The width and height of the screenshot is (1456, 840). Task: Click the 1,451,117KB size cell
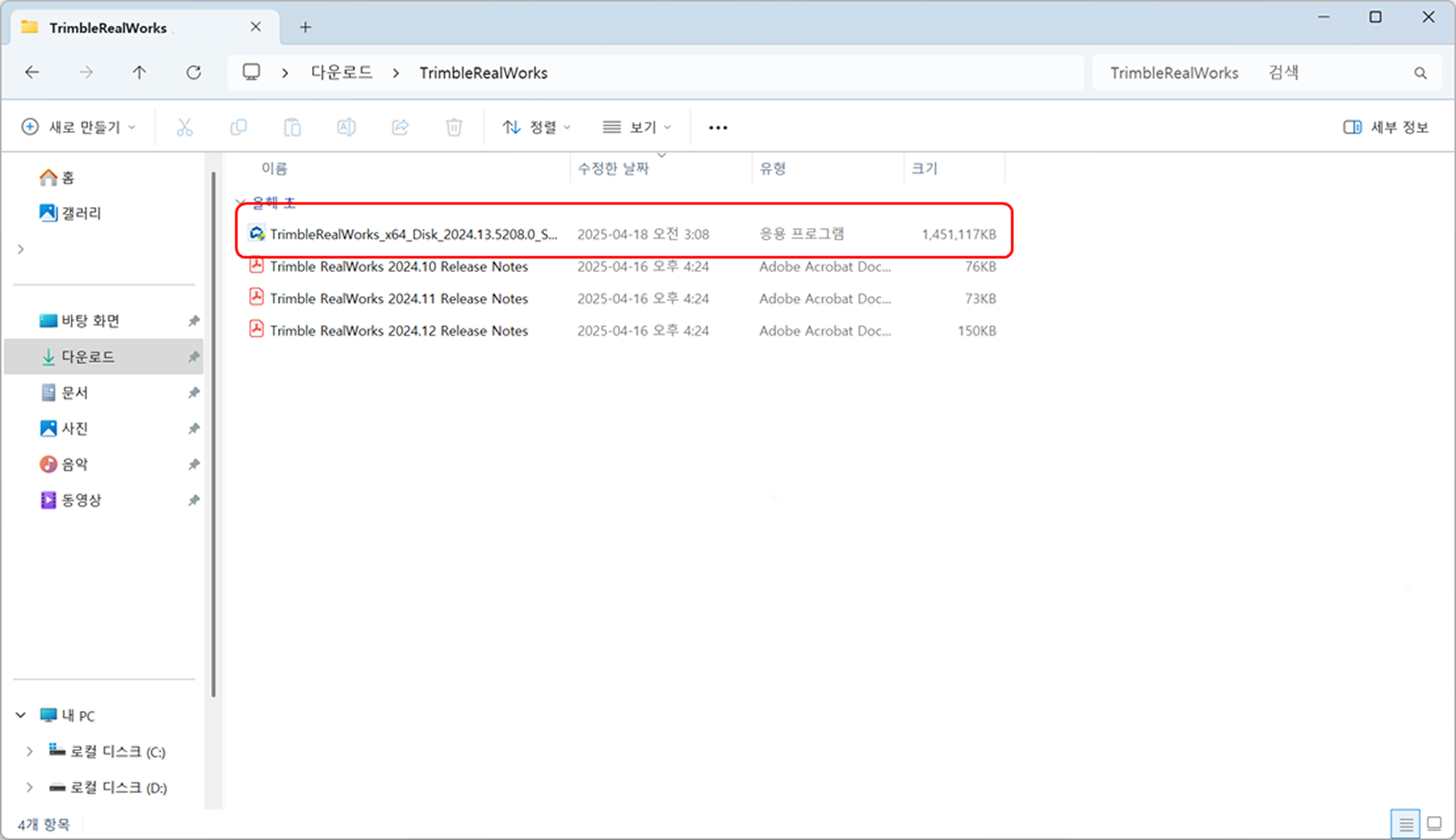pyautogui.click(x=959, y=234)
